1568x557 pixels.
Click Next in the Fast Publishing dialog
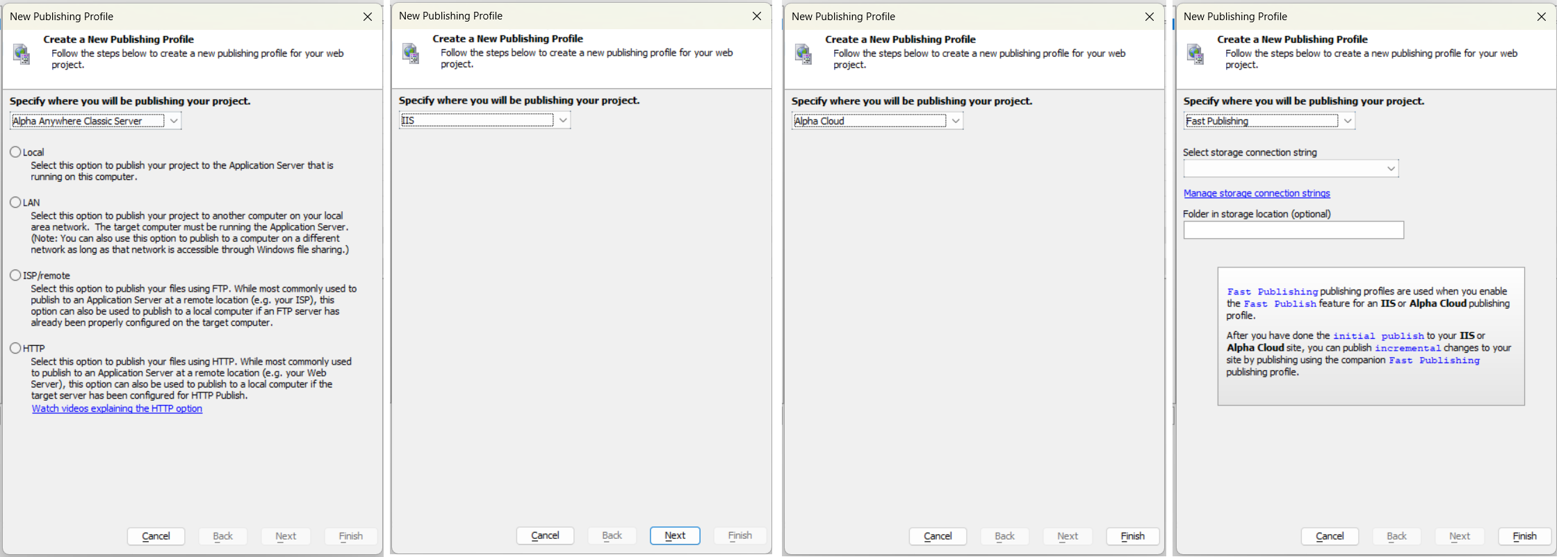1460,536
